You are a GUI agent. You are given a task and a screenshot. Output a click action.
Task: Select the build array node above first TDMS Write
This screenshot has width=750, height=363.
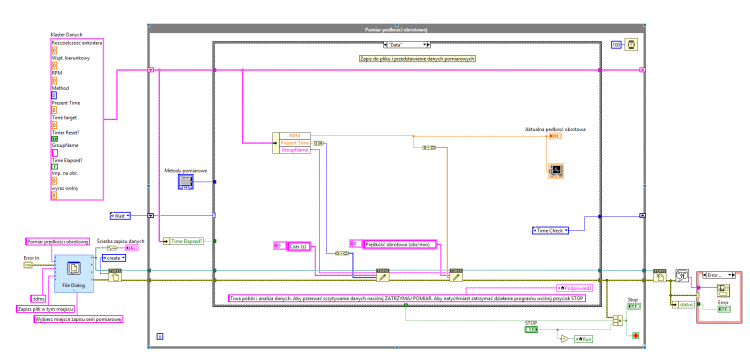342,253
